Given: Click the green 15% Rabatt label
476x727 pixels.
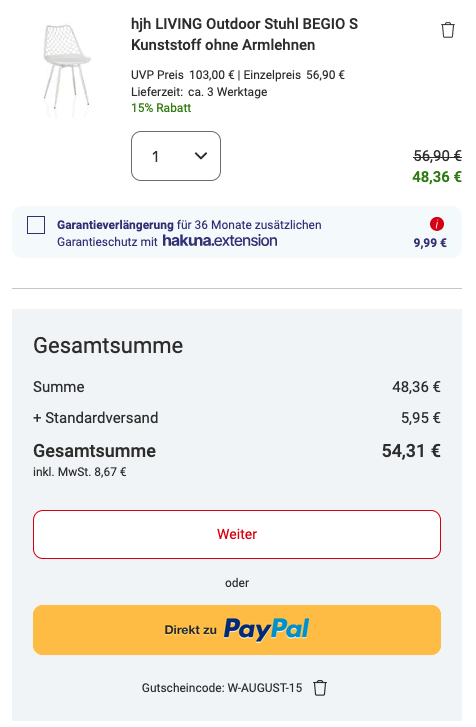Looking at the screenshot, I should pos(161,108).
